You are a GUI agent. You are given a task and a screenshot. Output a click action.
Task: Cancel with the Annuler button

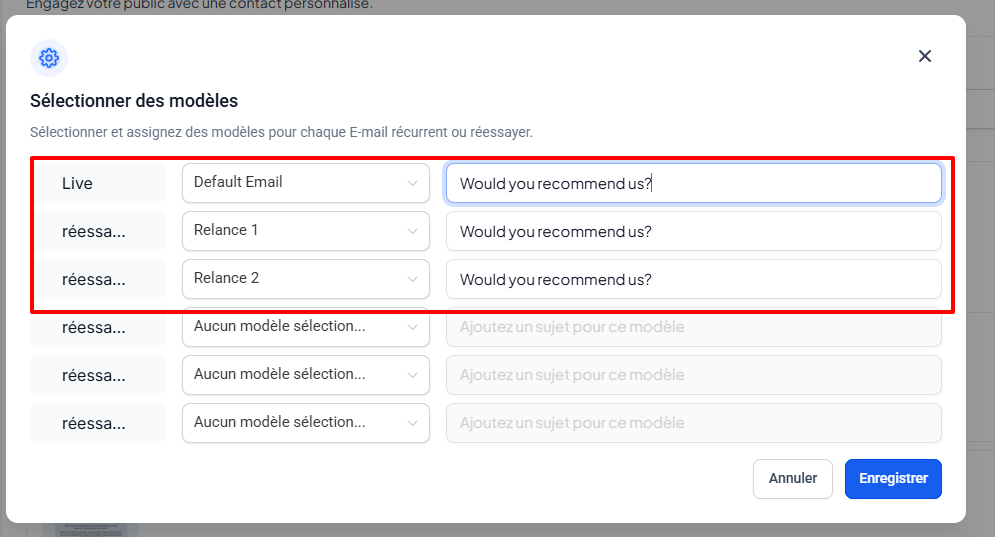point(792,479)
